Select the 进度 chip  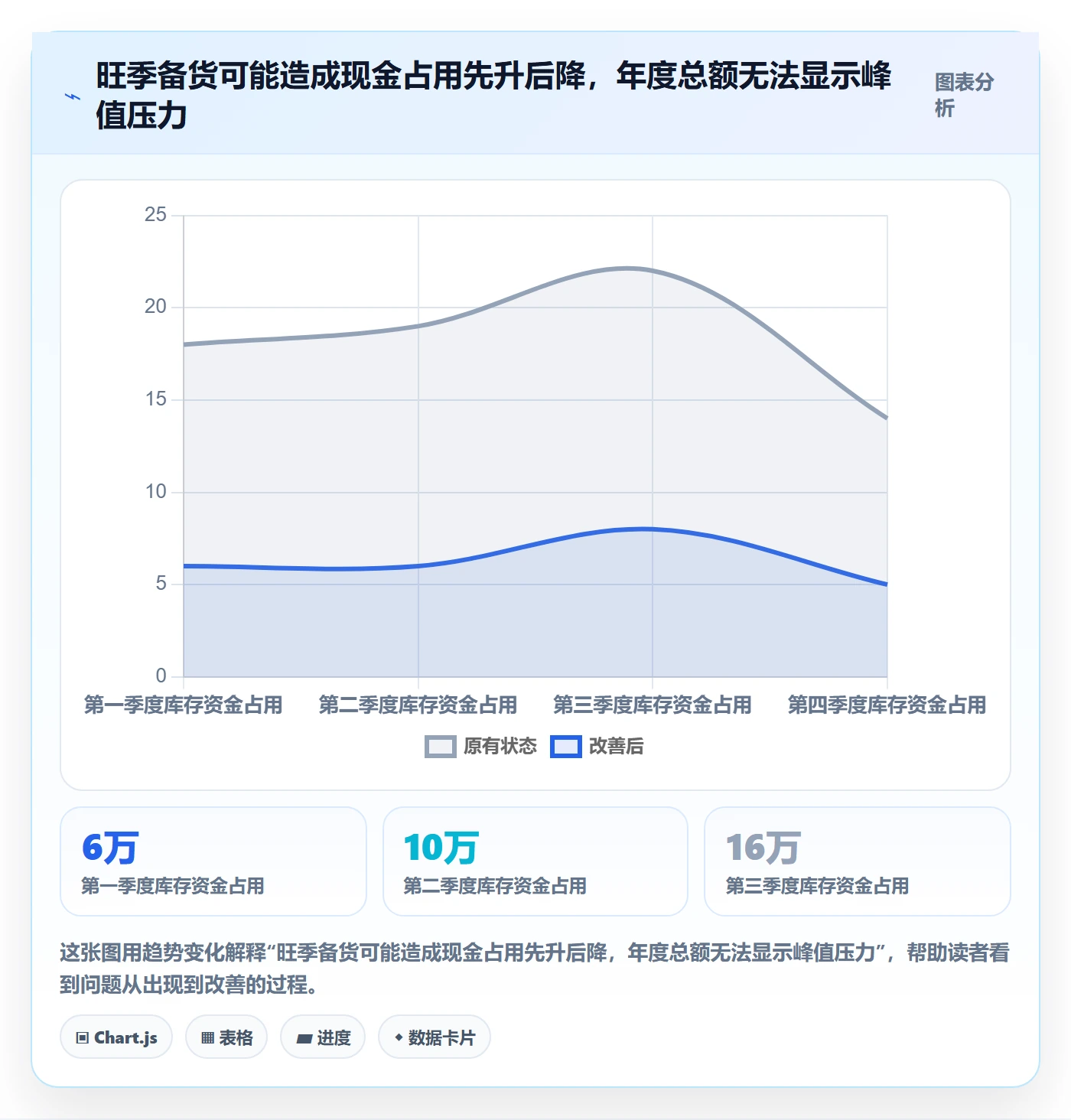click(323, 1037)
